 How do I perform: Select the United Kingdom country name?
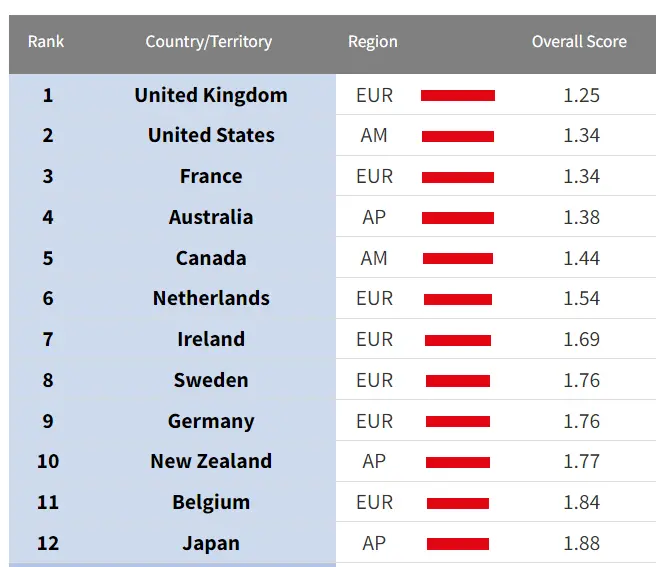pyautogui.click(x=211, y=96)
